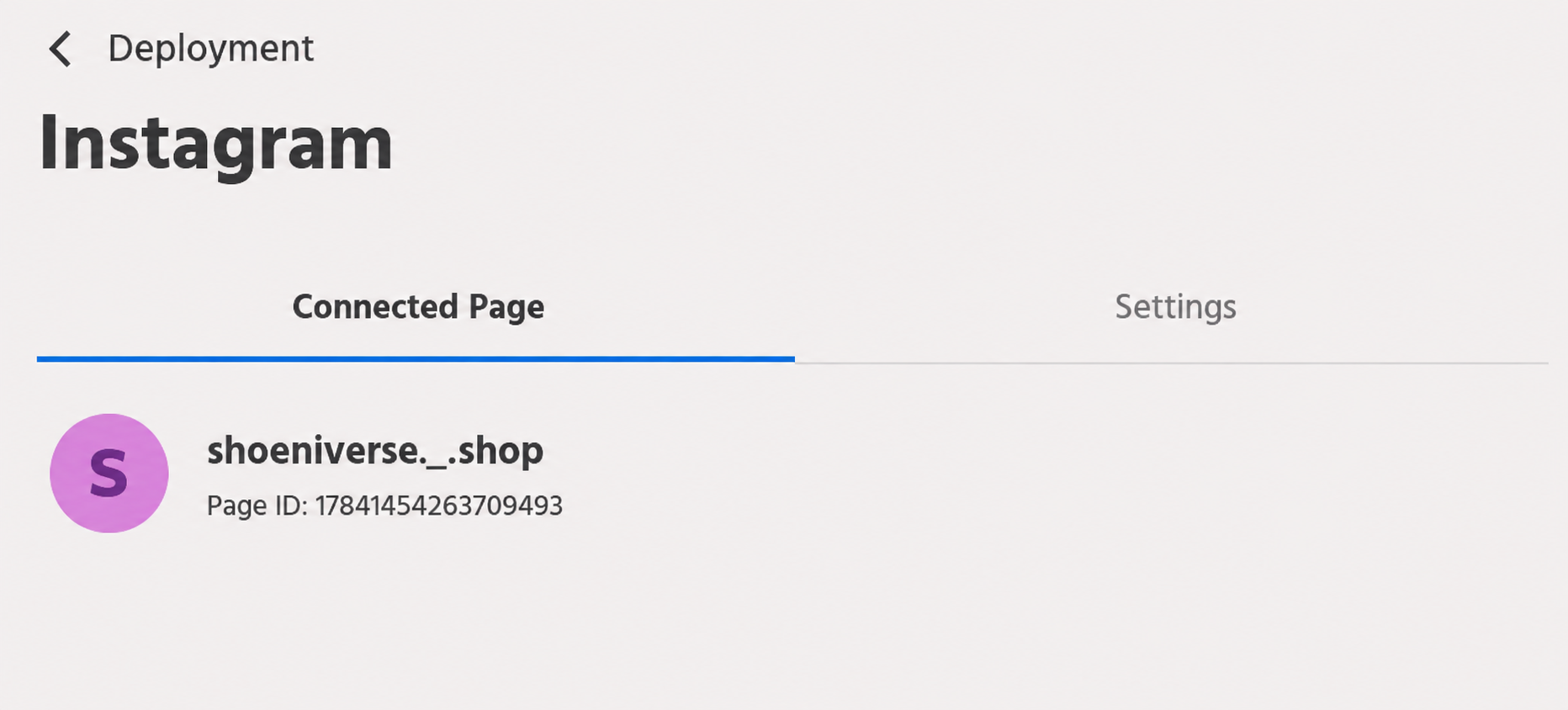This screenshot has width=1568, height=710.
Task: Click the Page ID 17841454263709493 text
Action: coord(384,506)
